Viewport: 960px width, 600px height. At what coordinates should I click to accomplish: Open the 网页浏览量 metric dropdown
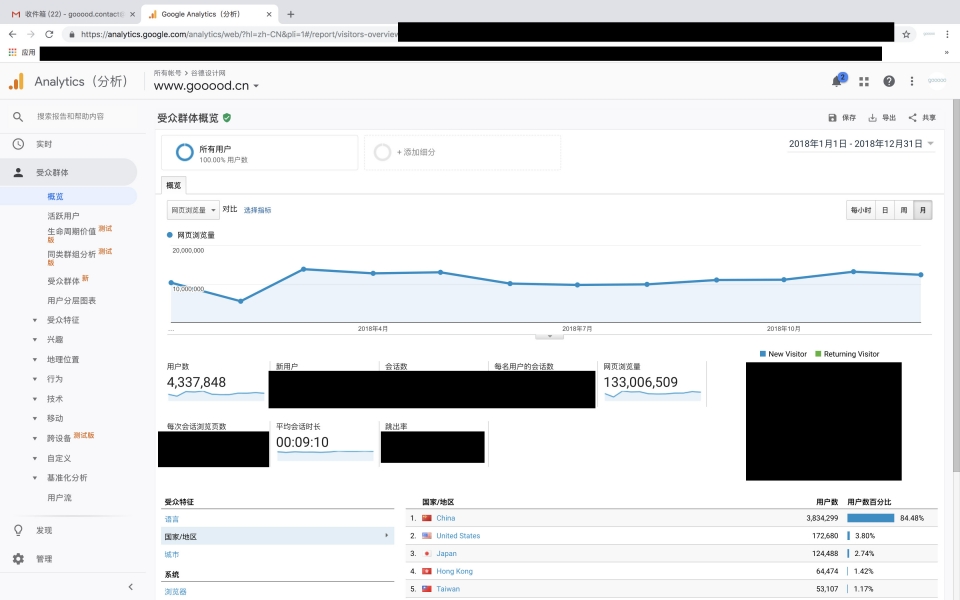pyautogui.click(x=193, y=210)
